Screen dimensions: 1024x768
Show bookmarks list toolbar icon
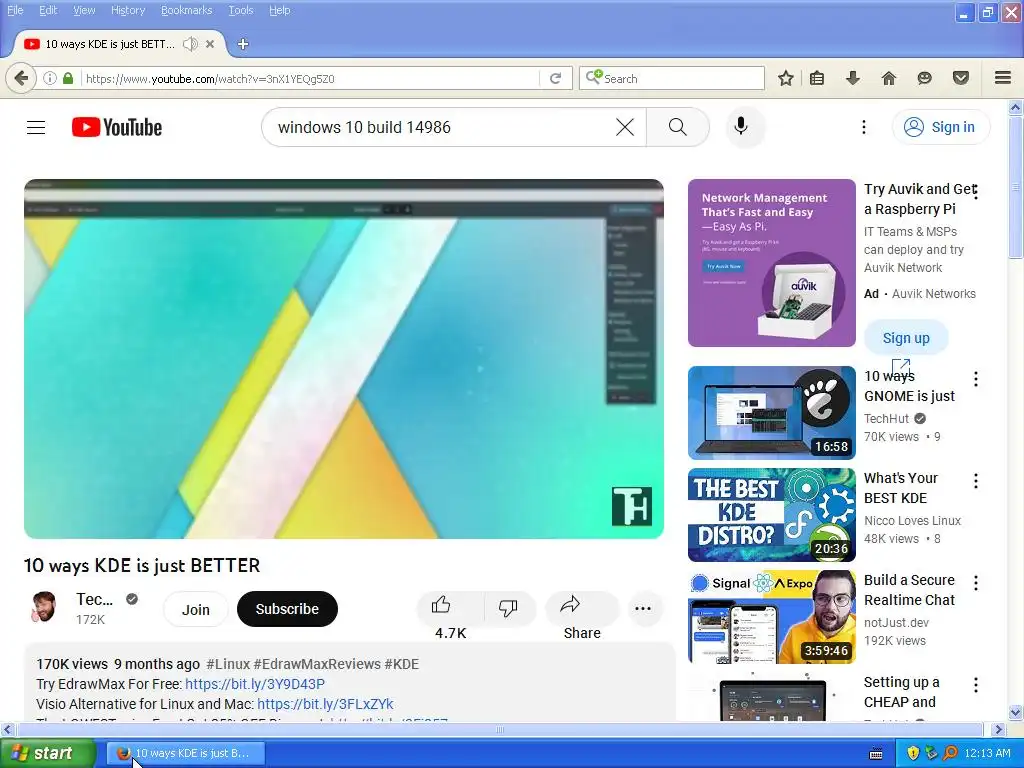coord(817,78)
